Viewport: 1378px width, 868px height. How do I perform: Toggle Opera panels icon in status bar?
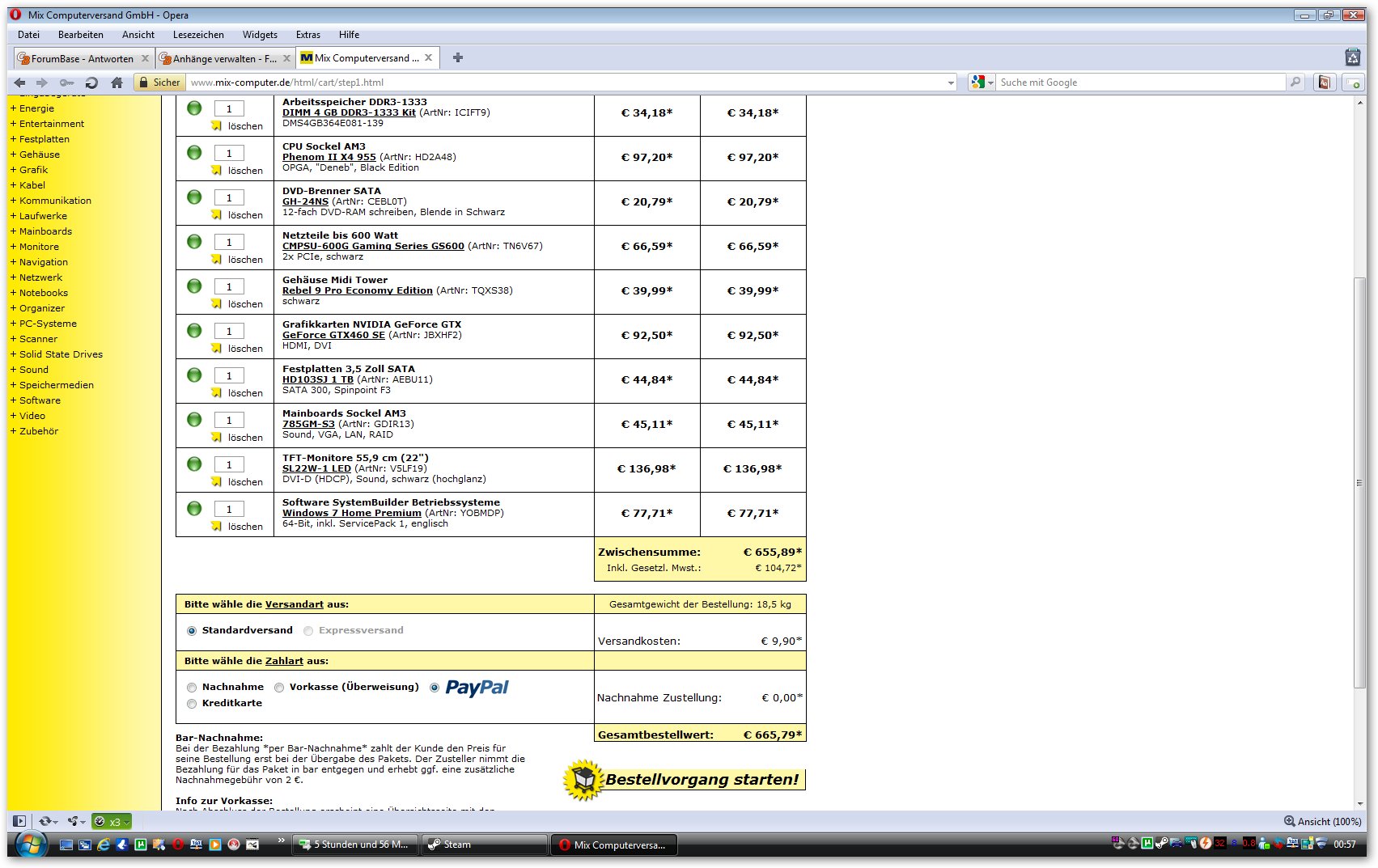point(19,821)
